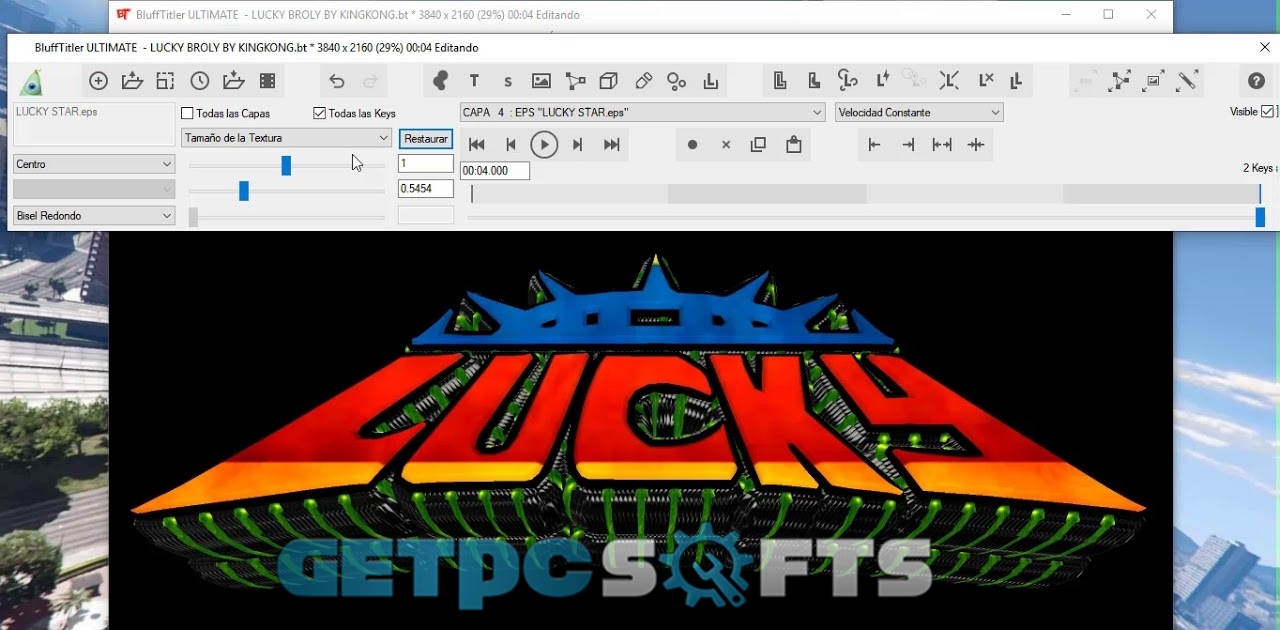Image resolution: width=1280 pixels, height=630 pixels.
Task: Click the L surrounded by arrows icon
Action: [x=950, y=81]
